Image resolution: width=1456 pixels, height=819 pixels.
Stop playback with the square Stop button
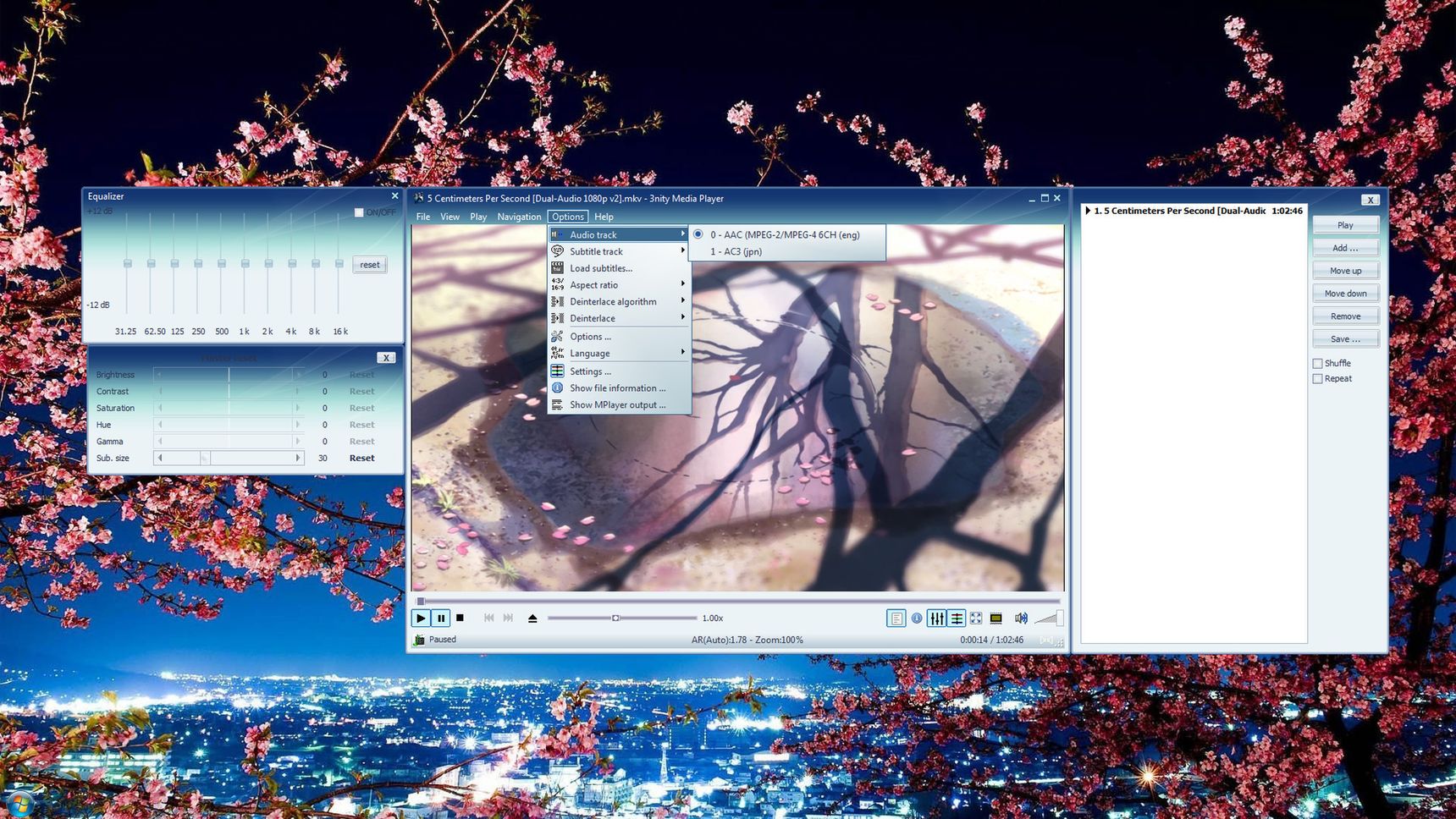tap(461, 618)
